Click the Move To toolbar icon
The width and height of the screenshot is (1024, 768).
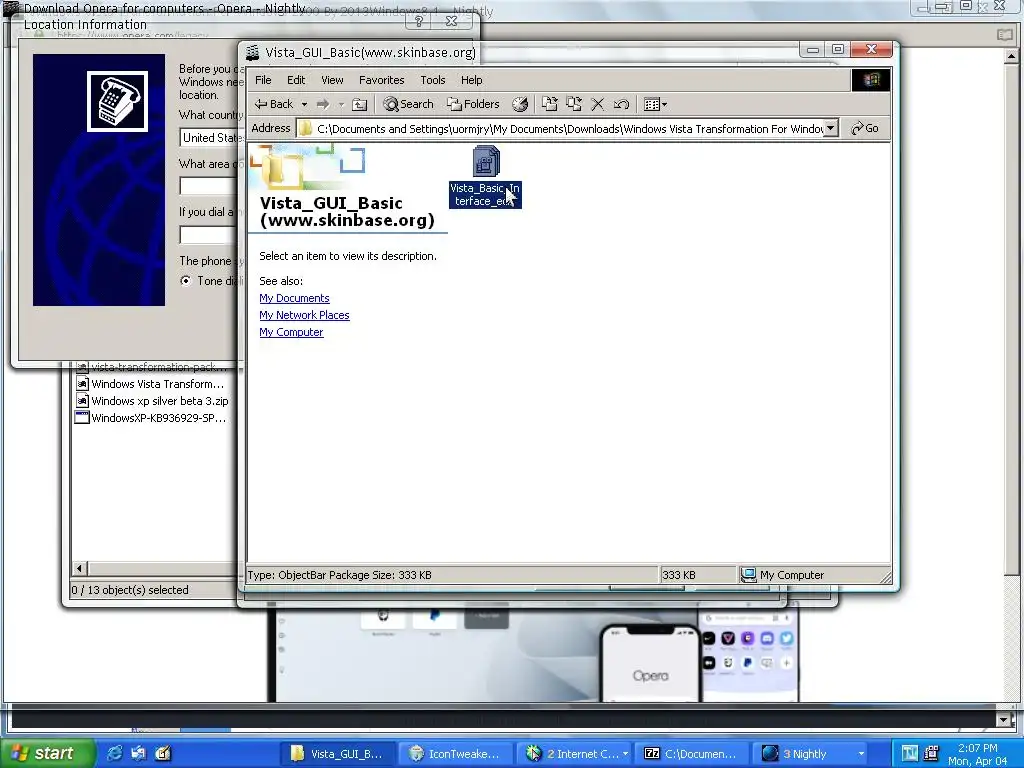tap(550, 104)
